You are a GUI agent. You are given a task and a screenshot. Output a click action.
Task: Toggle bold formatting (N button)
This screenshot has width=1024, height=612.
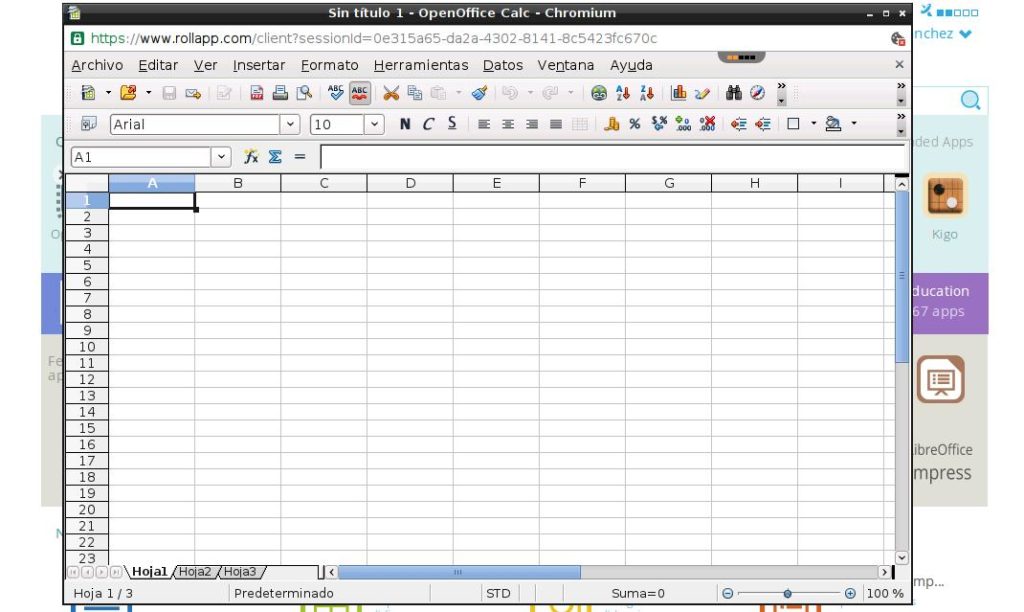[x=404, y=125]
